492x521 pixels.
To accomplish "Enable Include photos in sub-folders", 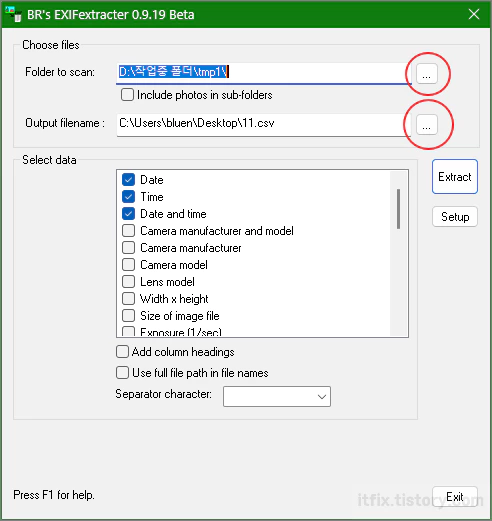I will click(x=127, y=95).
